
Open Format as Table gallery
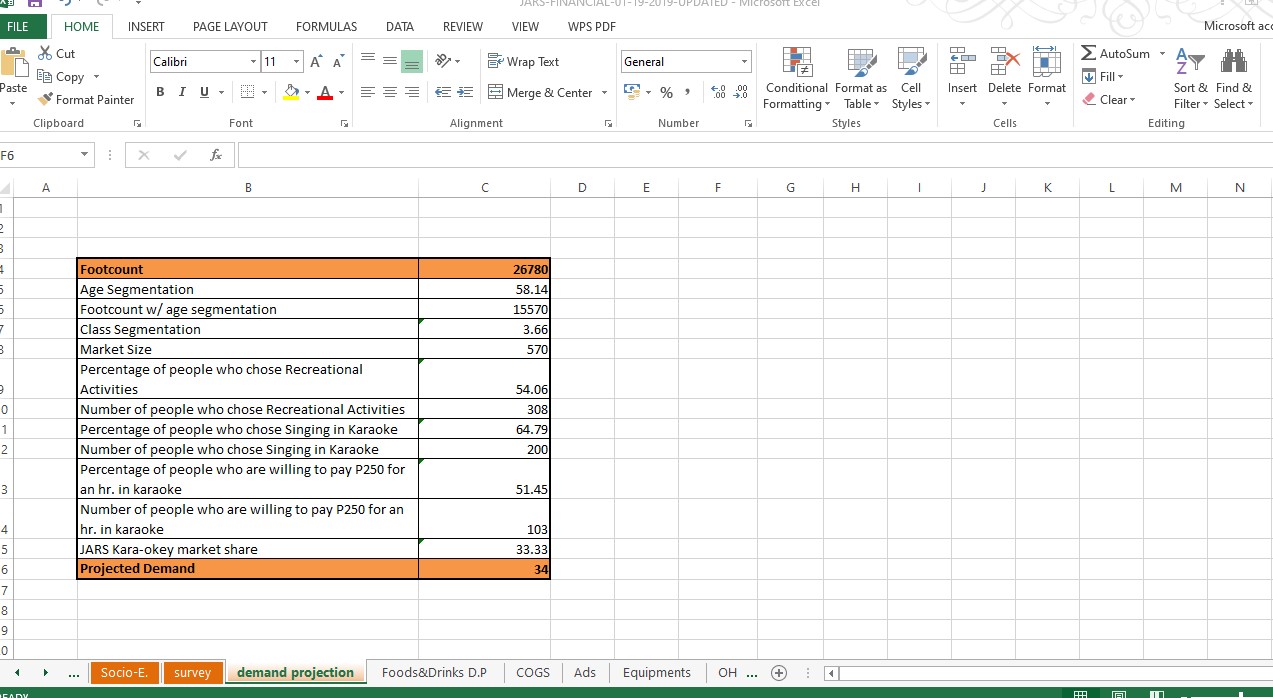coord(860,78)
